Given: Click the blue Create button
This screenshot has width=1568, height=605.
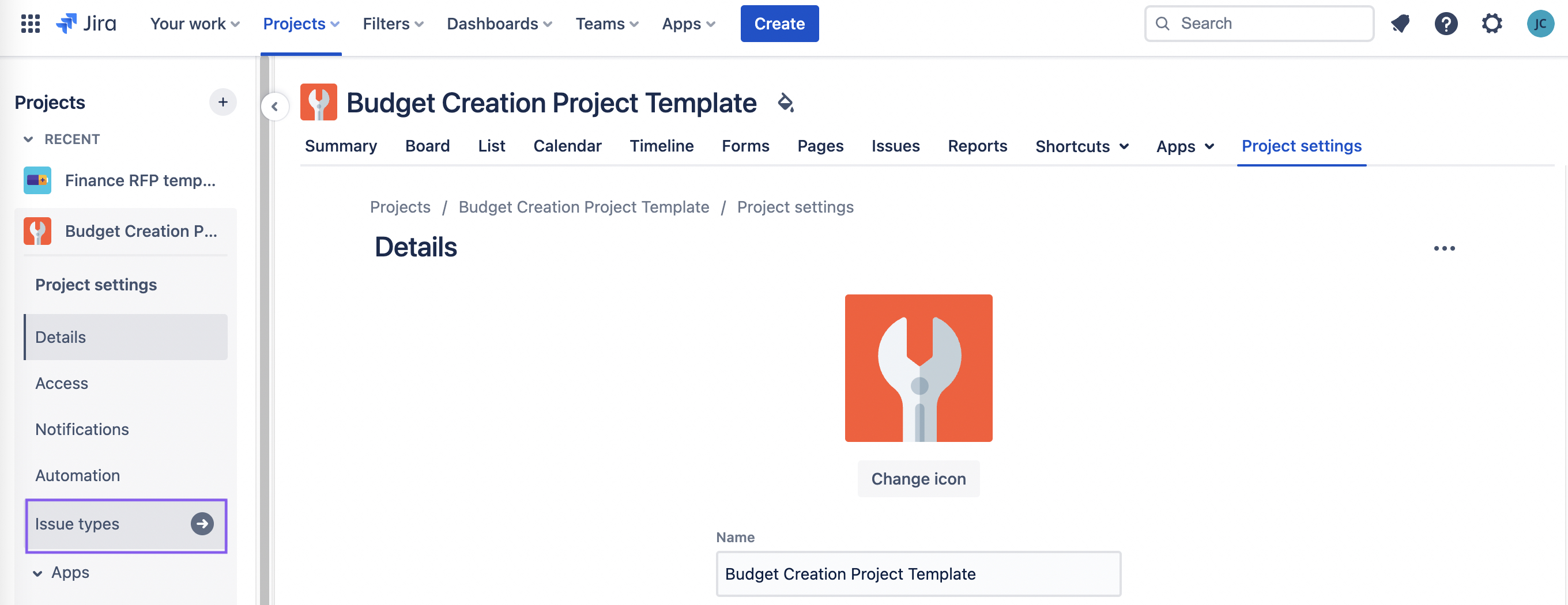Looking at the screenshot, I should 779,24.
